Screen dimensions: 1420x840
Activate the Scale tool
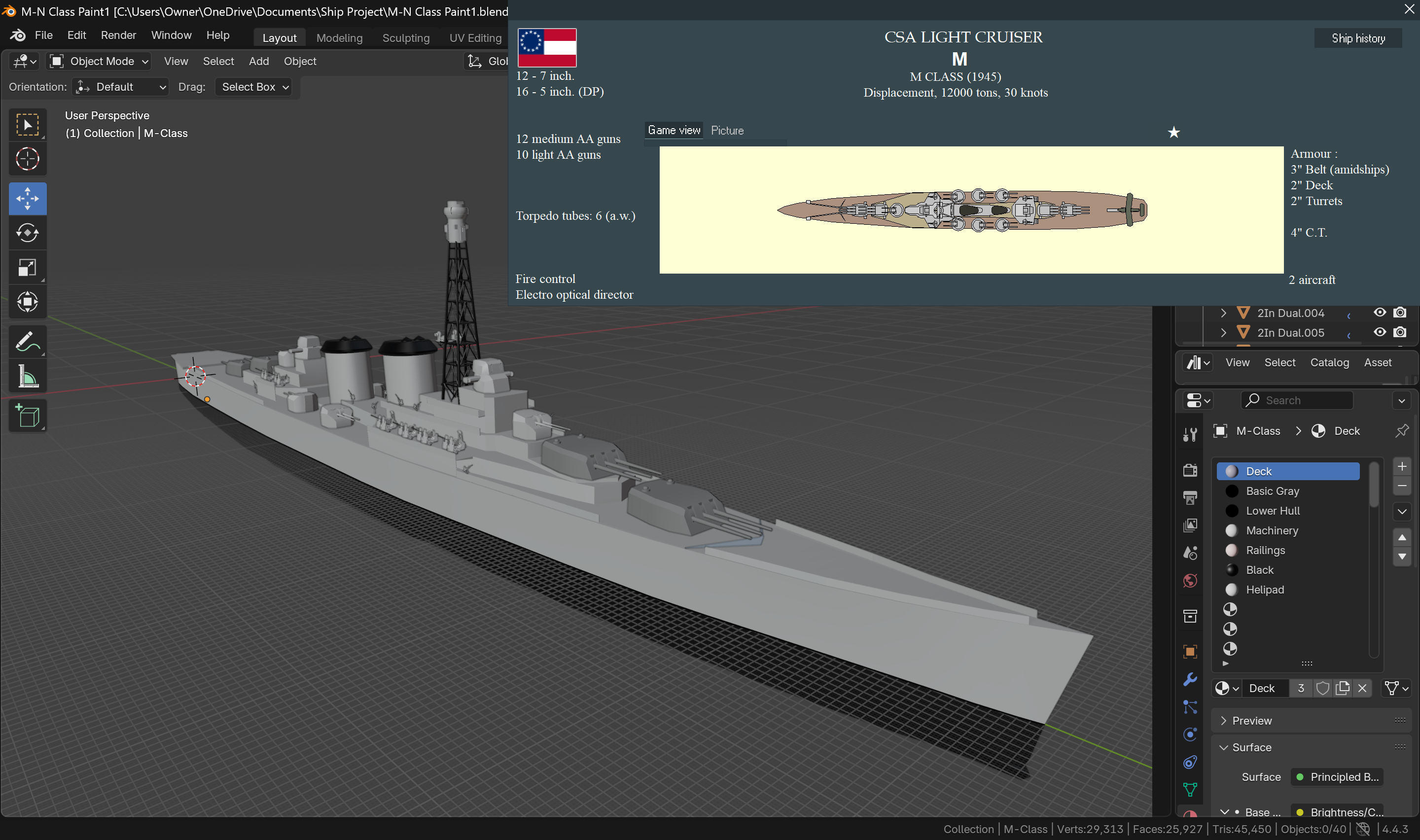point(27,267)
